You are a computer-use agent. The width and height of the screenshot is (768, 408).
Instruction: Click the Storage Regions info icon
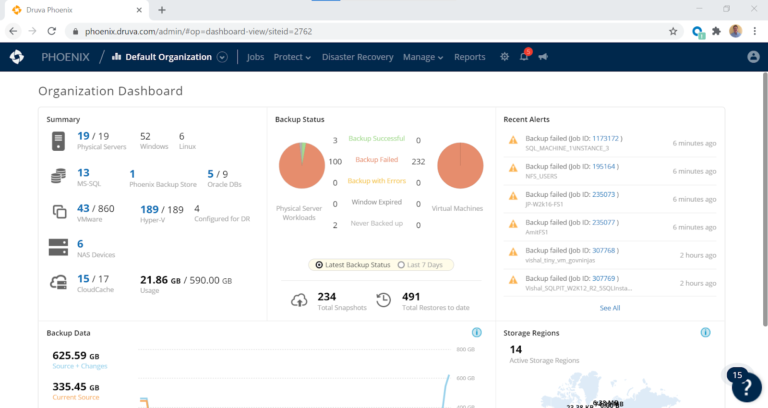pos(705,332)
